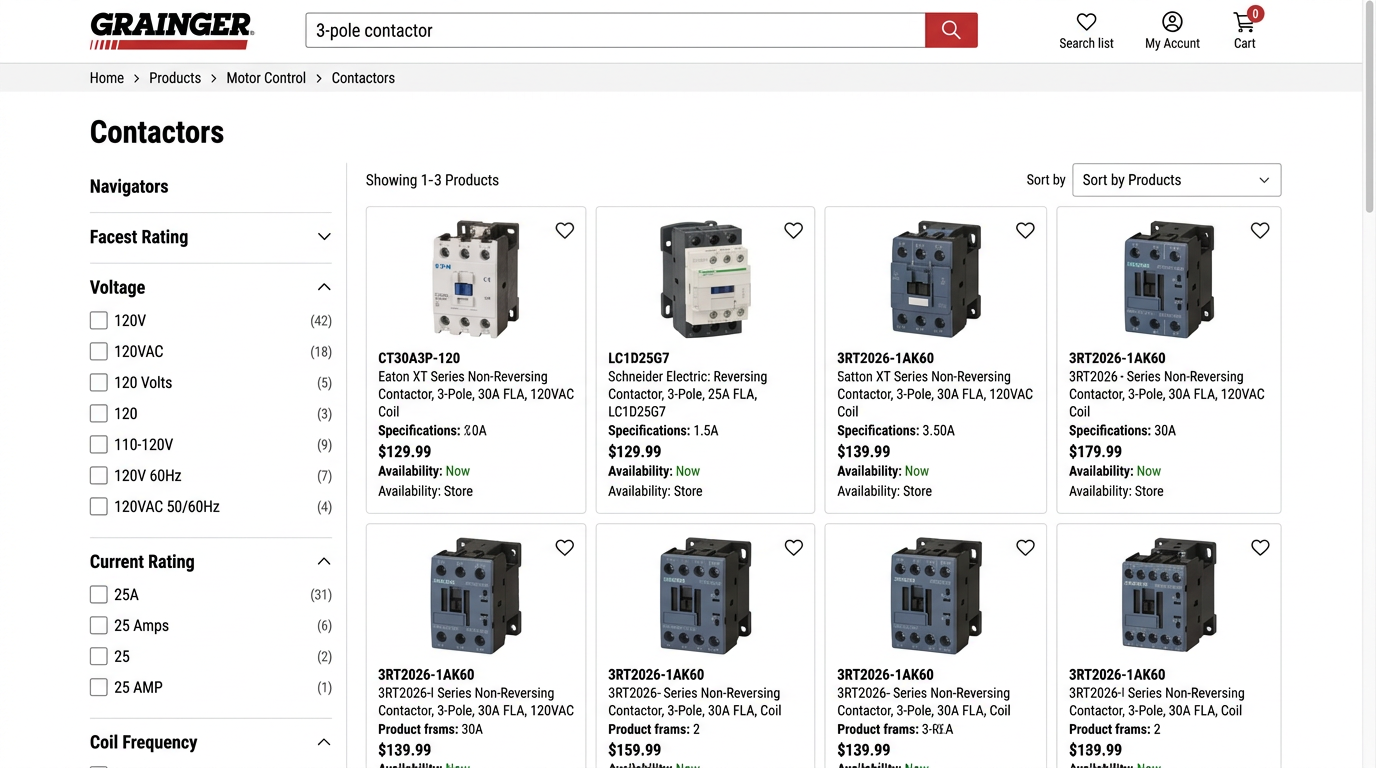
Task: Collapse the Voltage filter section
Action: (323, 288)
